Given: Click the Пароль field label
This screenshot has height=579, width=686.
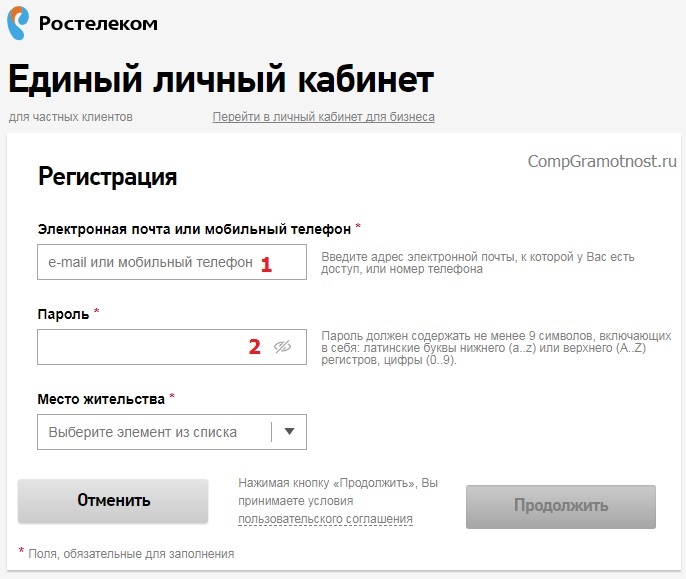Looking at the screenshot, I should [63, 314].
